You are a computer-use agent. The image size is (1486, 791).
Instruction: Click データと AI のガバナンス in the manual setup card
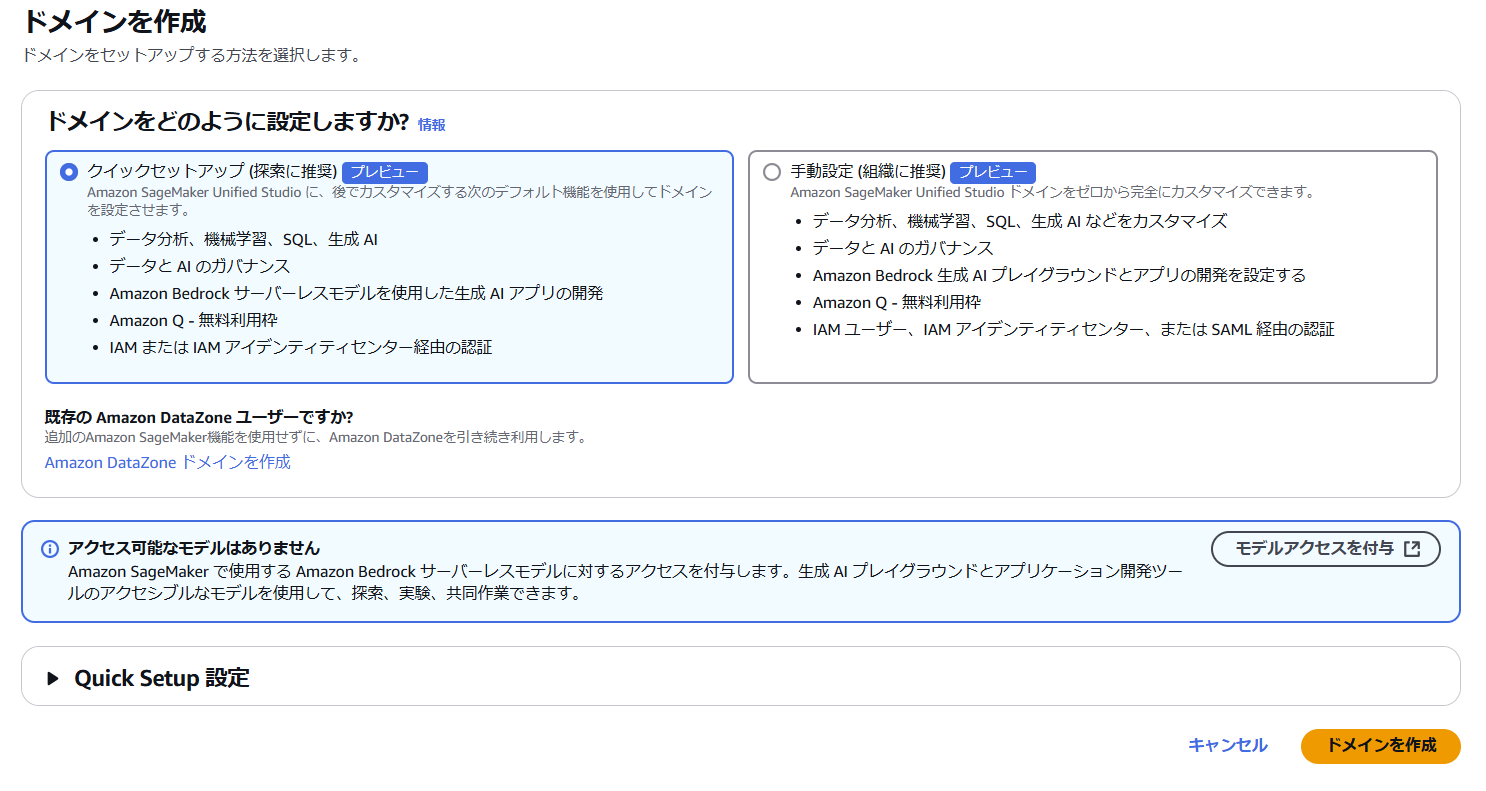click(903, 248)
